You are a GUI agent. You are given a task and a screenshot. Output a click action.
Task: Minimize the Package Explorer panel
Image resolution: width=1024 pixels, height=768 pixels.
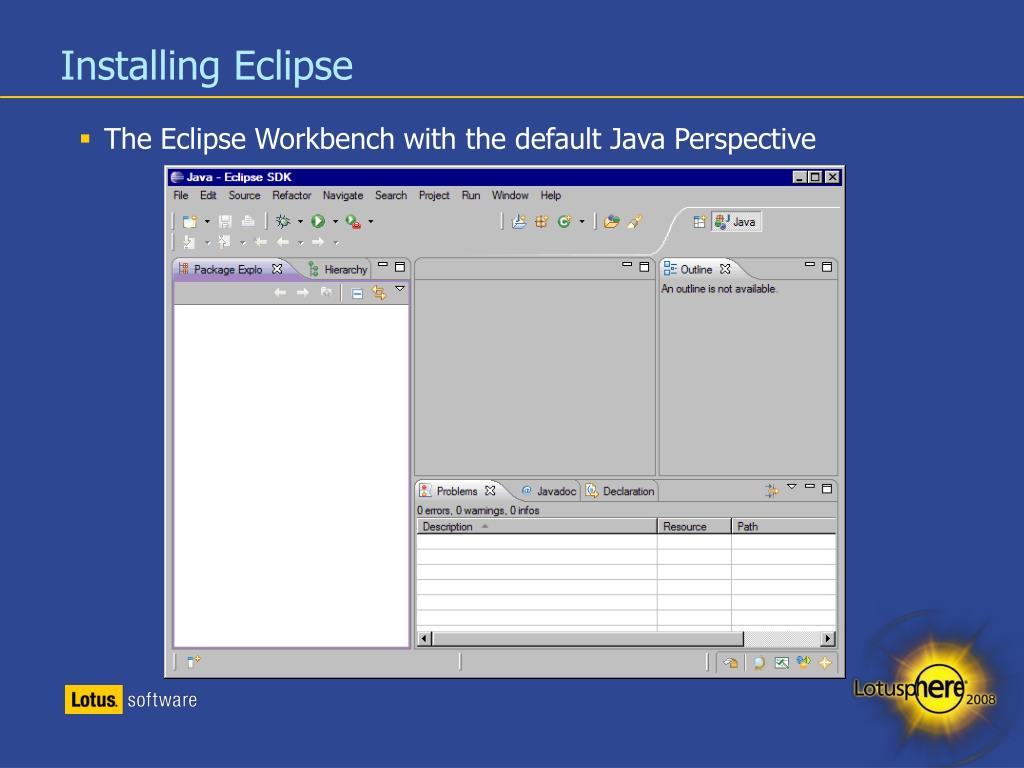383,265
